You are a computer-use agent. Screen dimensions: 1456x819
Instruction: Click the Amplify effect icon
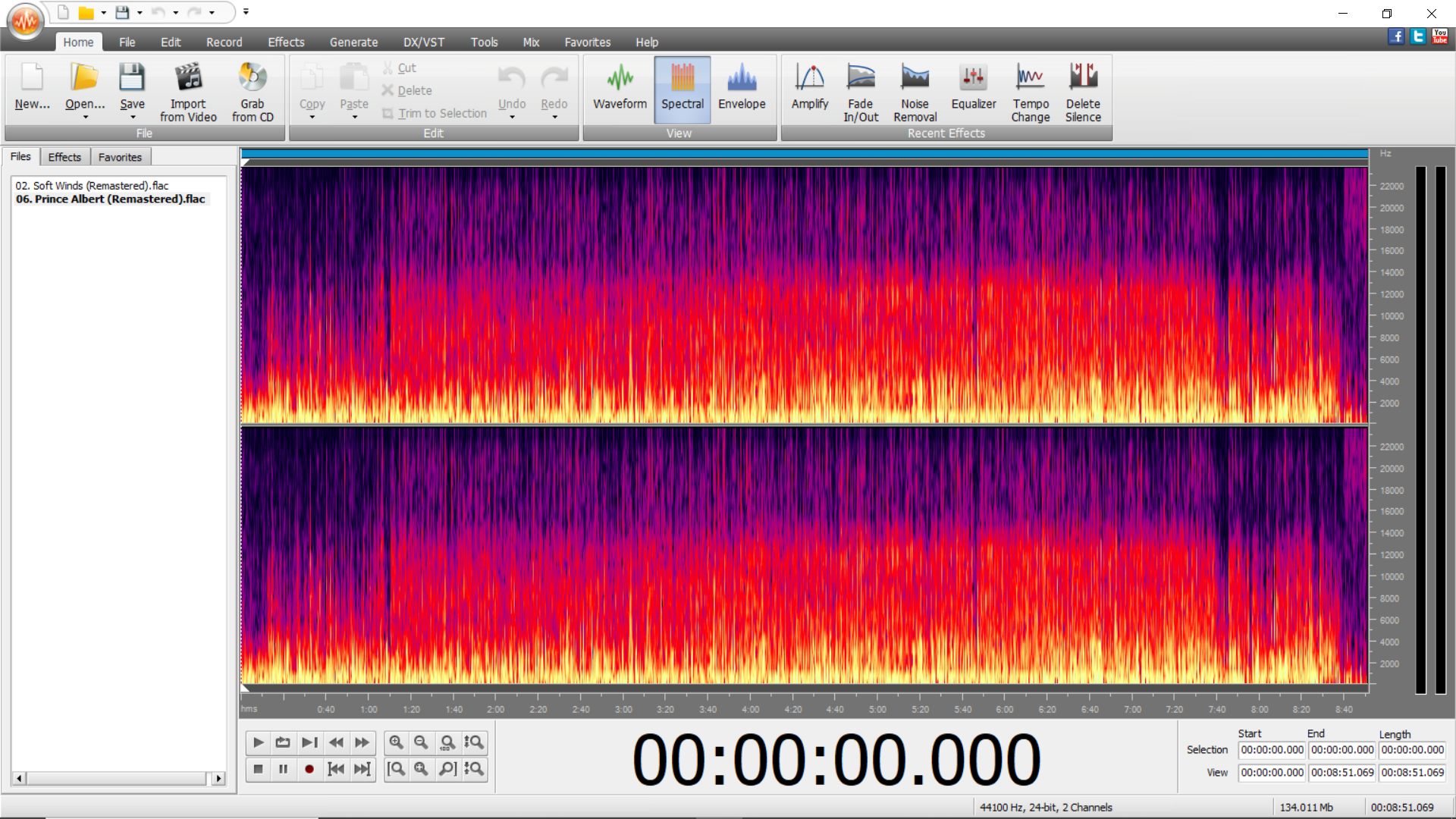tap(809, 78)
